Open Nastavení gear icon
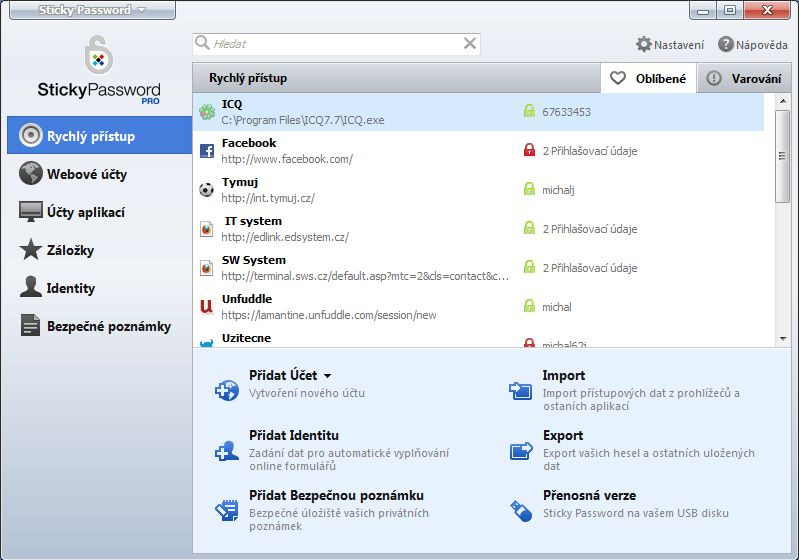Screen dimensions: 799x560 click(644, 44)
